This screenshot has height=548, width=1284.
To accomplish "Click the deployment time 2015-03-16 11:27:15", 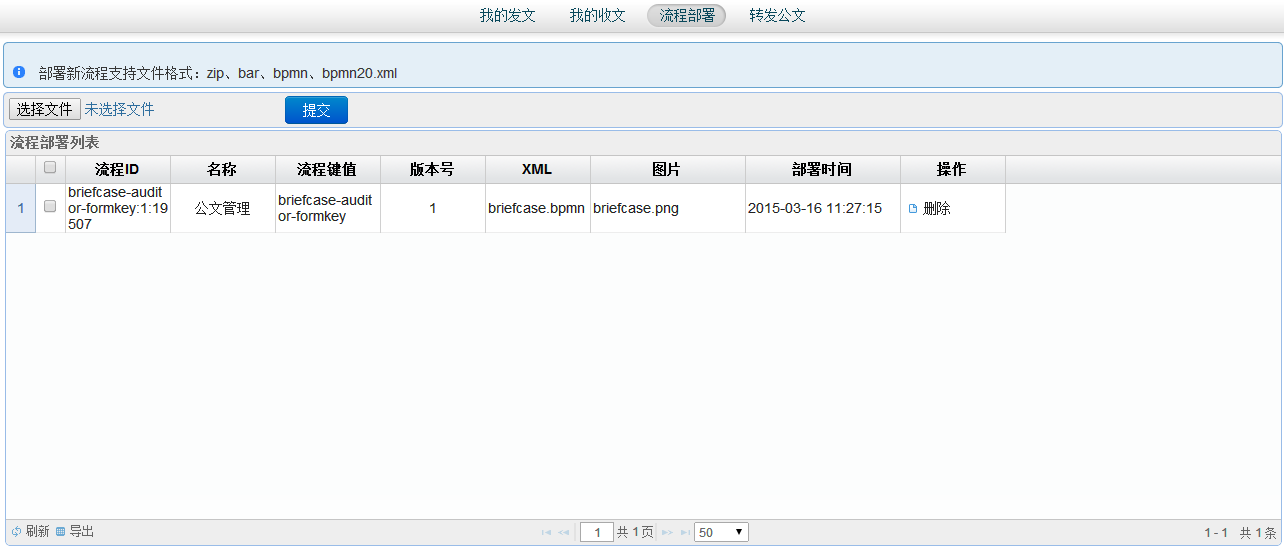I will pyautogui.click(x=815, y=208).
